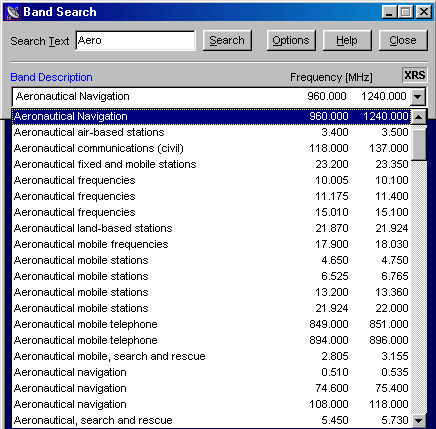Select Aeronautical frequencies 15.010 row
The height and width of the screenshot is (429, 436).
pyautogui.click(x=211, y=212)
